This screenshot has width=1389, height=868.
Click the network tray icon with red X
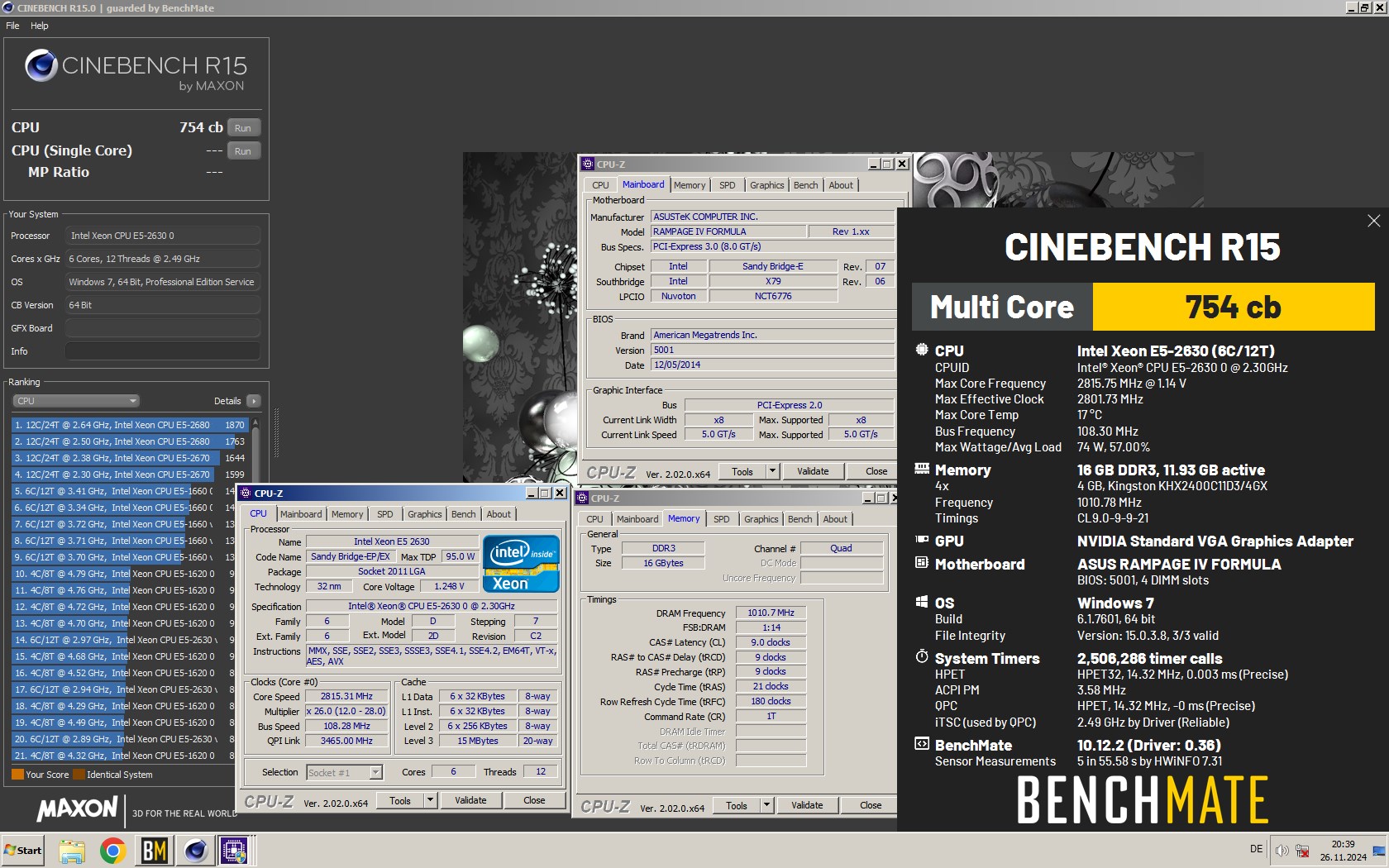[1302, 851]
